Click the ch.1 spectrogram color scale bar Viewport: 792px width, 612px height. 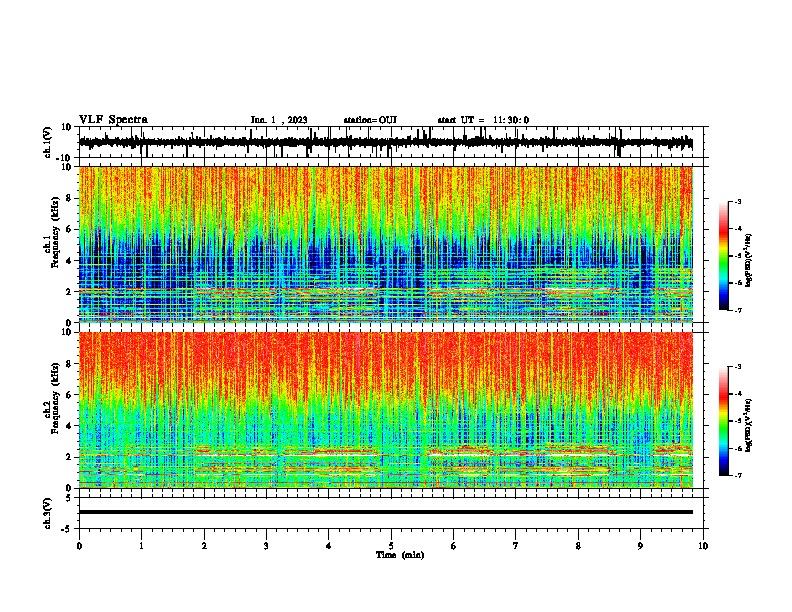(724, 256)
